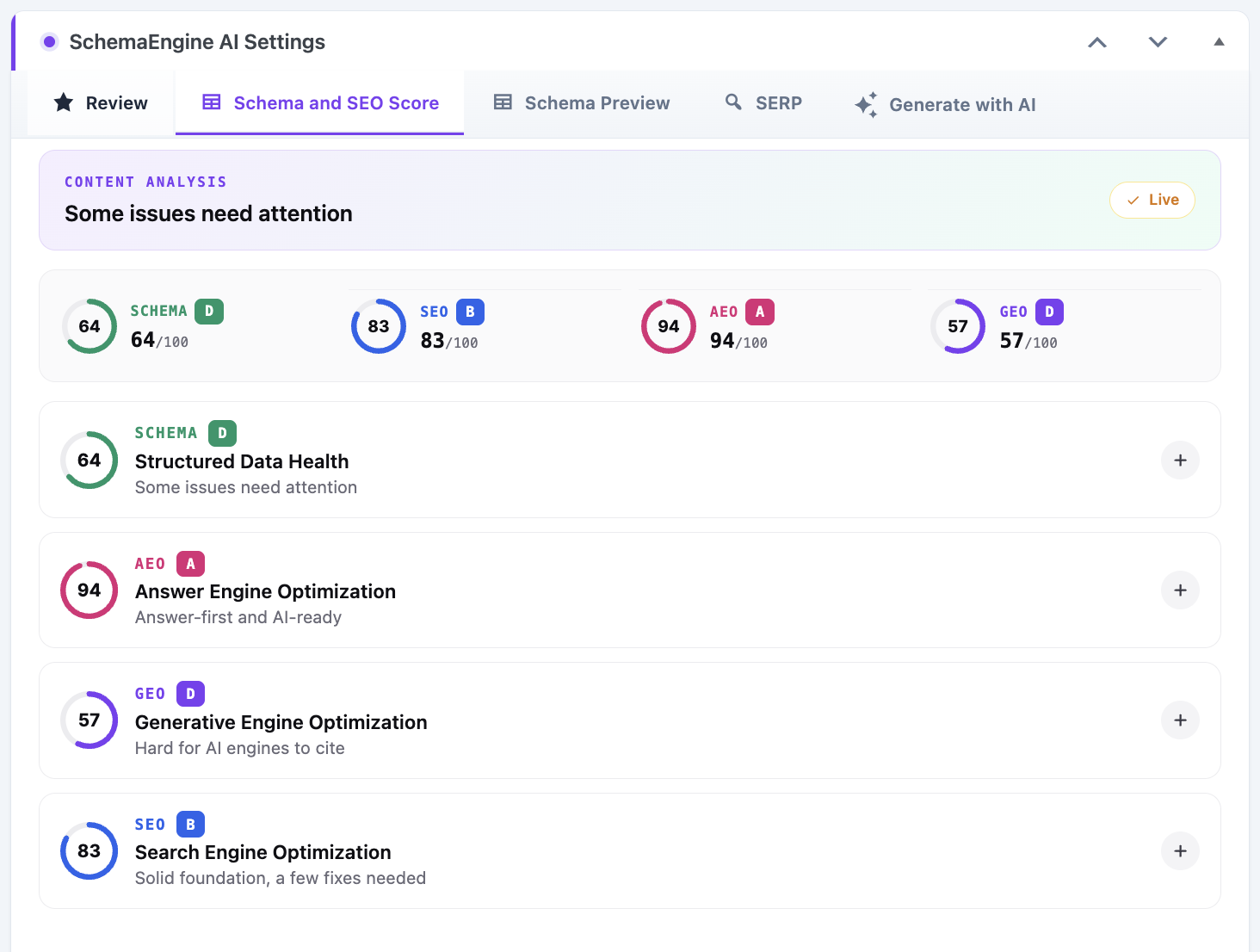Move the SchemaEngine panel down with the chevron
The image size is (1260, 952).
click(1158, 42)
